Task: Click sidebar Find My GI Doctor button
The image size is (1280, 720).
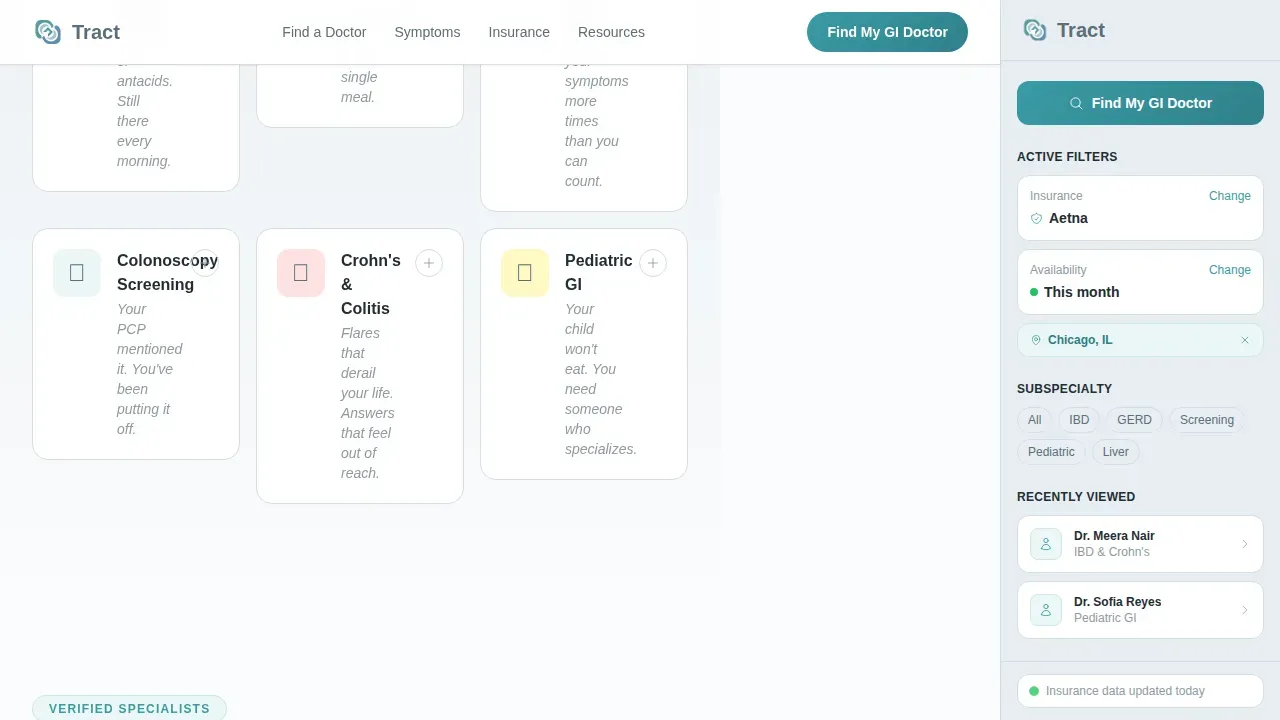Action: 1140,103
